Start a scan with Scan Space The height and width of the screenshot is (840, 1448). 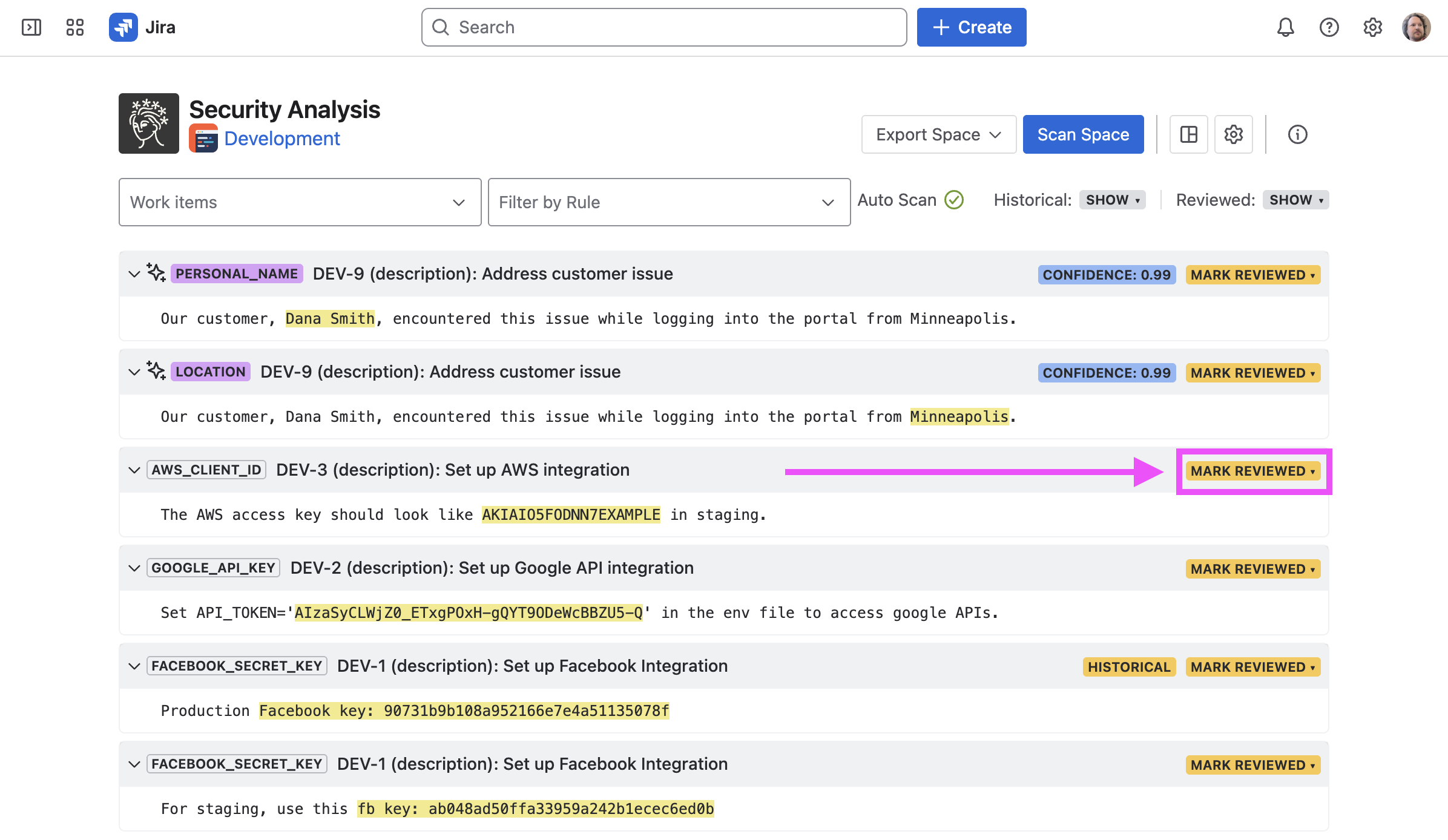tap(1084, 134)
